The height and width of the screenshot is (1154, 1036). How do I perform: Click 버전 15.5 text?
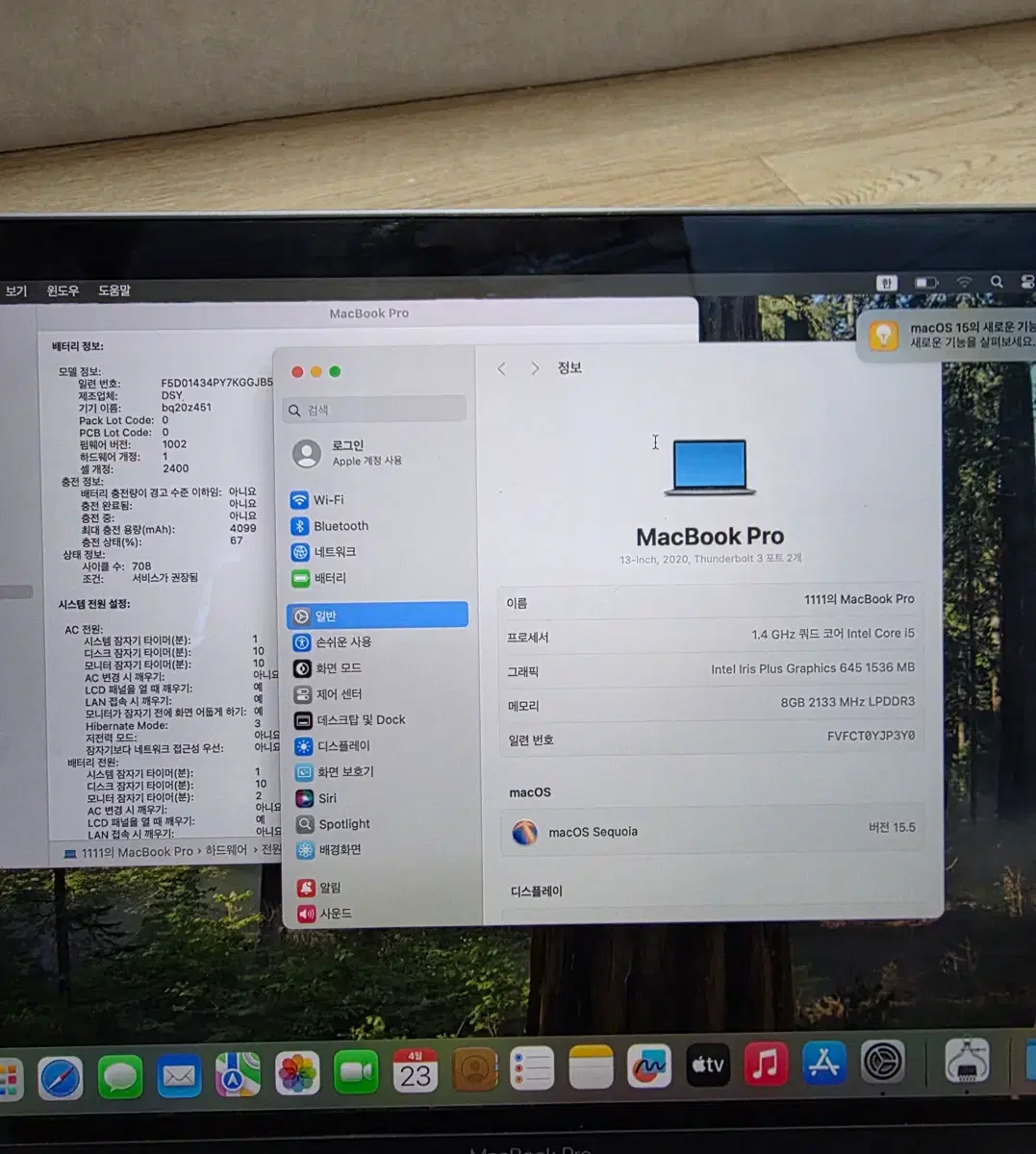coord(892,827)
